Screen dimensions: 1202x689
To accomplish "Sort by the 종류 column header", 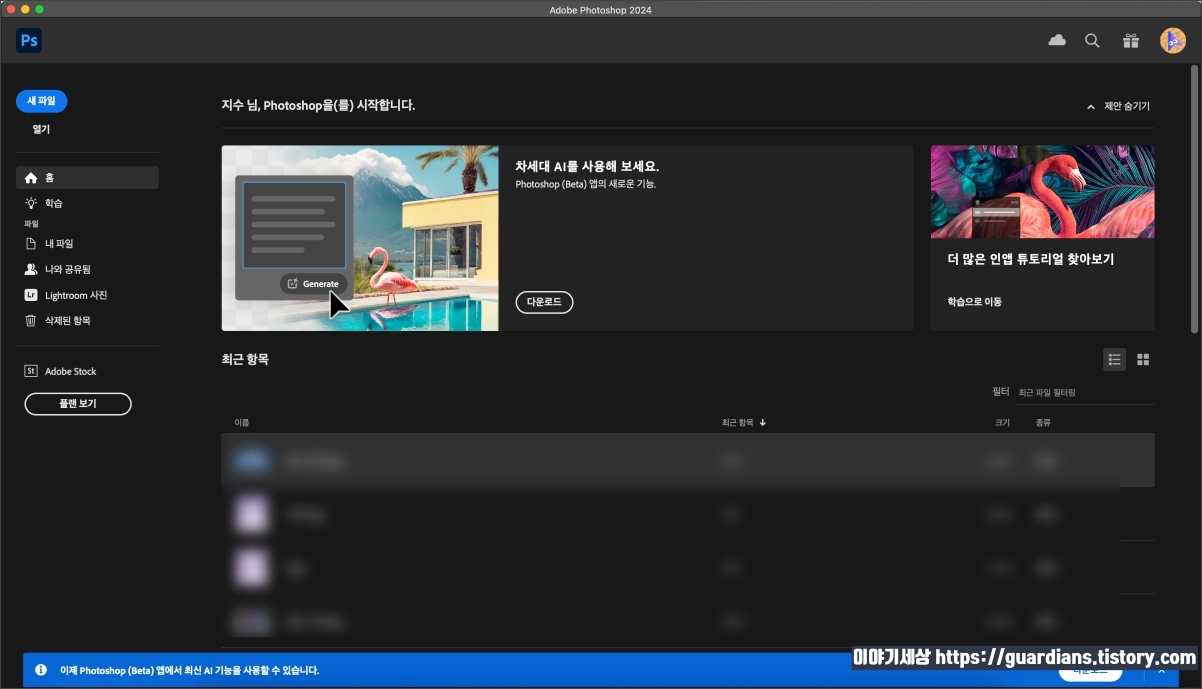I will (x=1043, y=423).
